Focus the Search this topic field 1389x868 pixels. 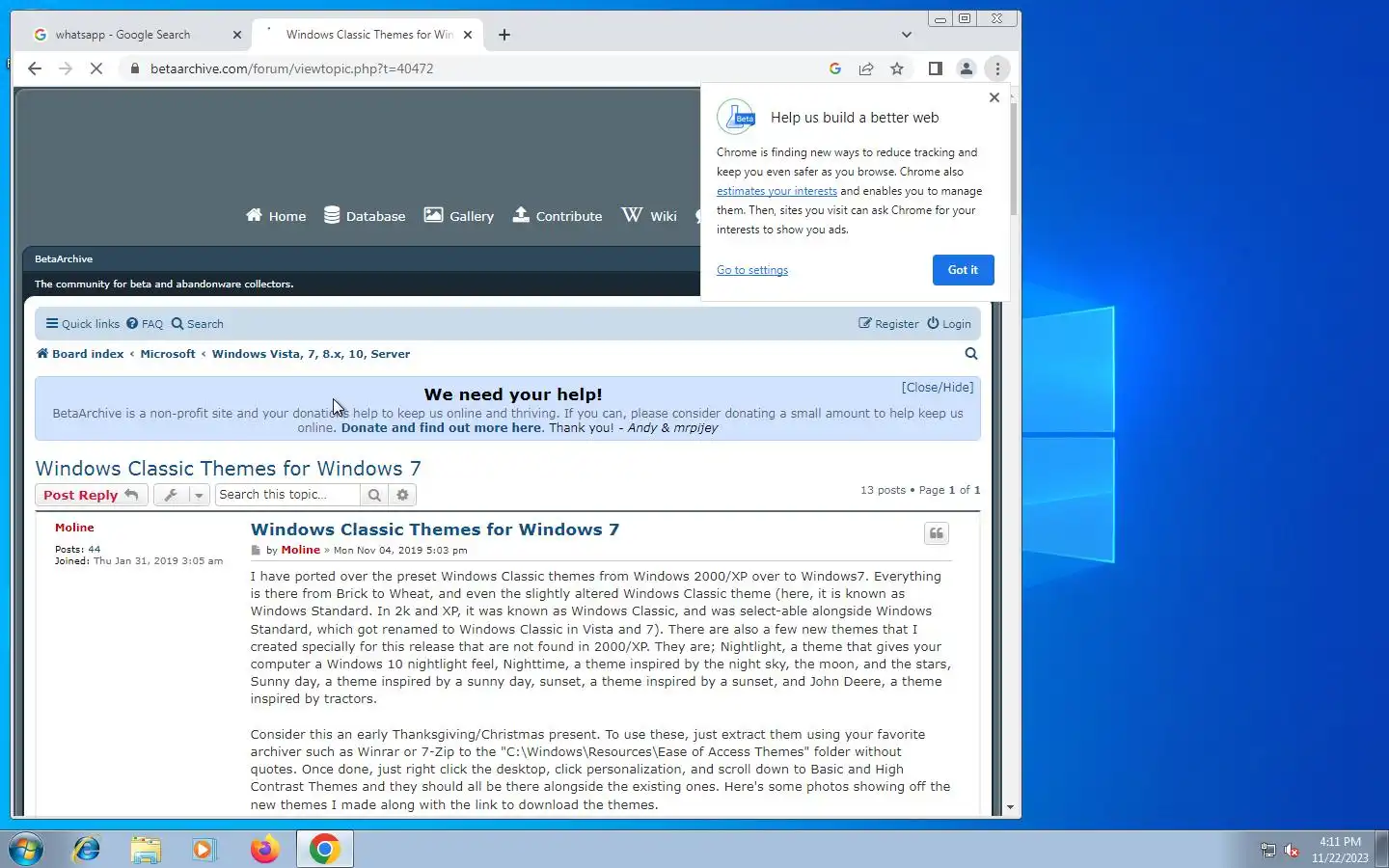pyautogui.click(x=287, y=495)
